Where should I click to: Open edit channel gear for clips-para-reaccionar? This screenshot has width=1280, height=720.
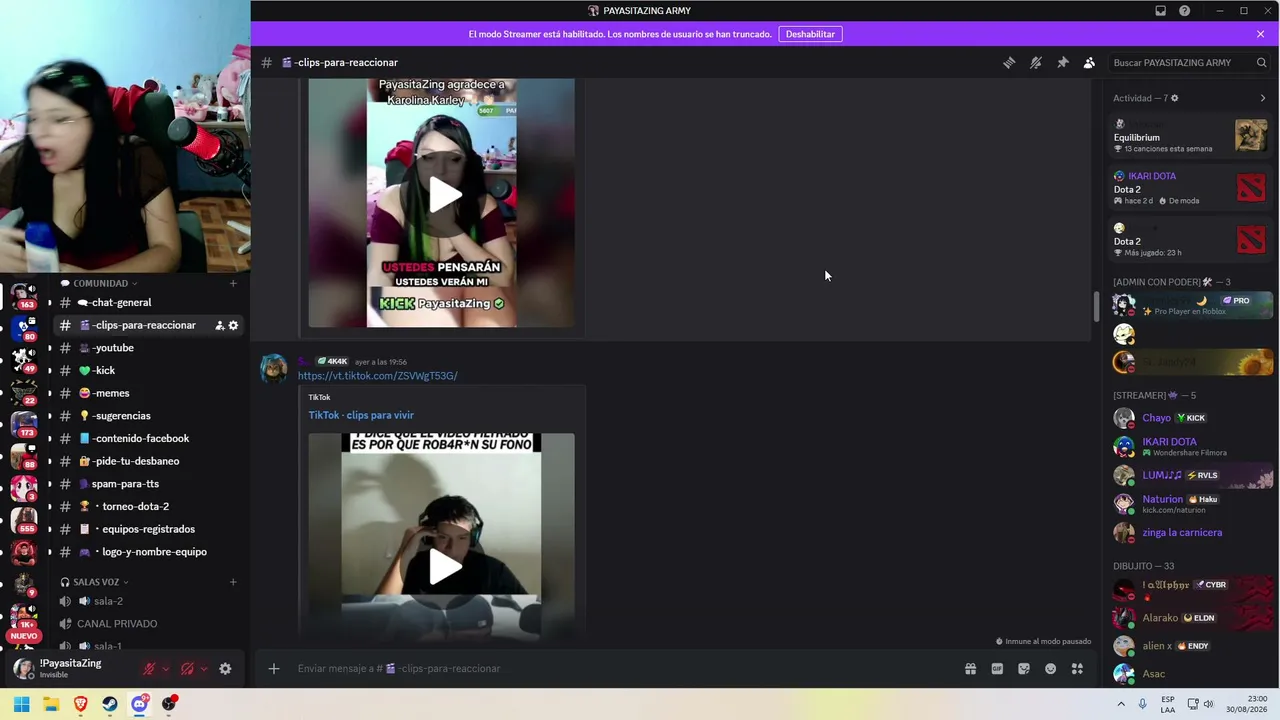[x=233, y=325]
